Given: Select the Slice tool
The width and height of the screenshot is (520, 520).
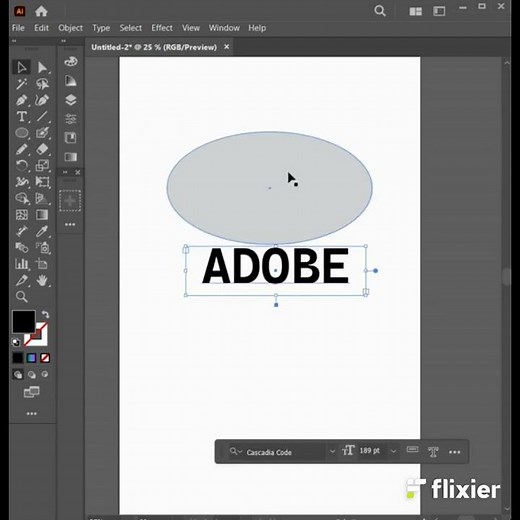Looking at the screenshot, I should pyautogui.click(x=22, y=280).
